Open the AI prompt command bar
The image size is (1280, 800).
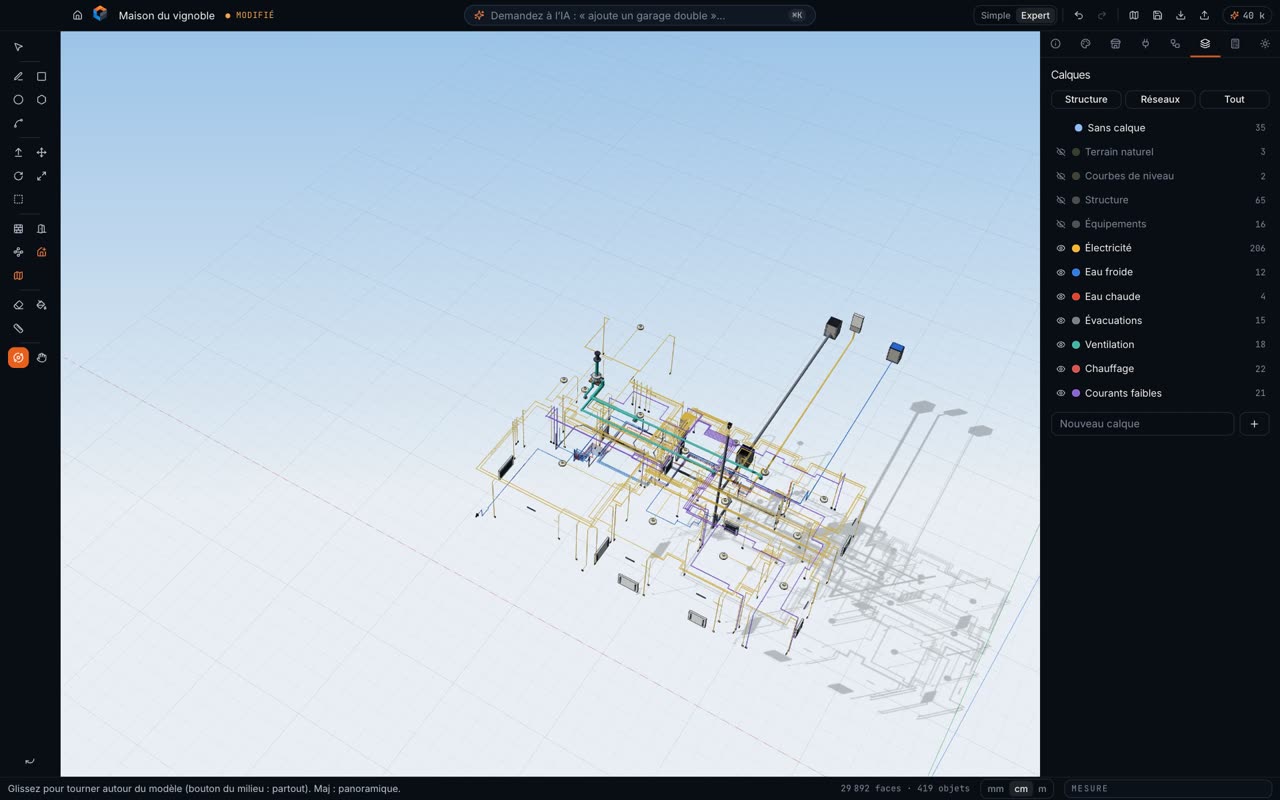point(640,15)
